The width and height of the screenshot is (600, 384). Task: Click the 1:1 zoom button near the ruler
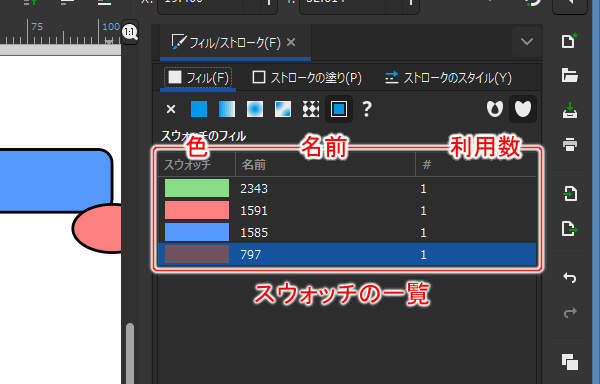[130, 32]
